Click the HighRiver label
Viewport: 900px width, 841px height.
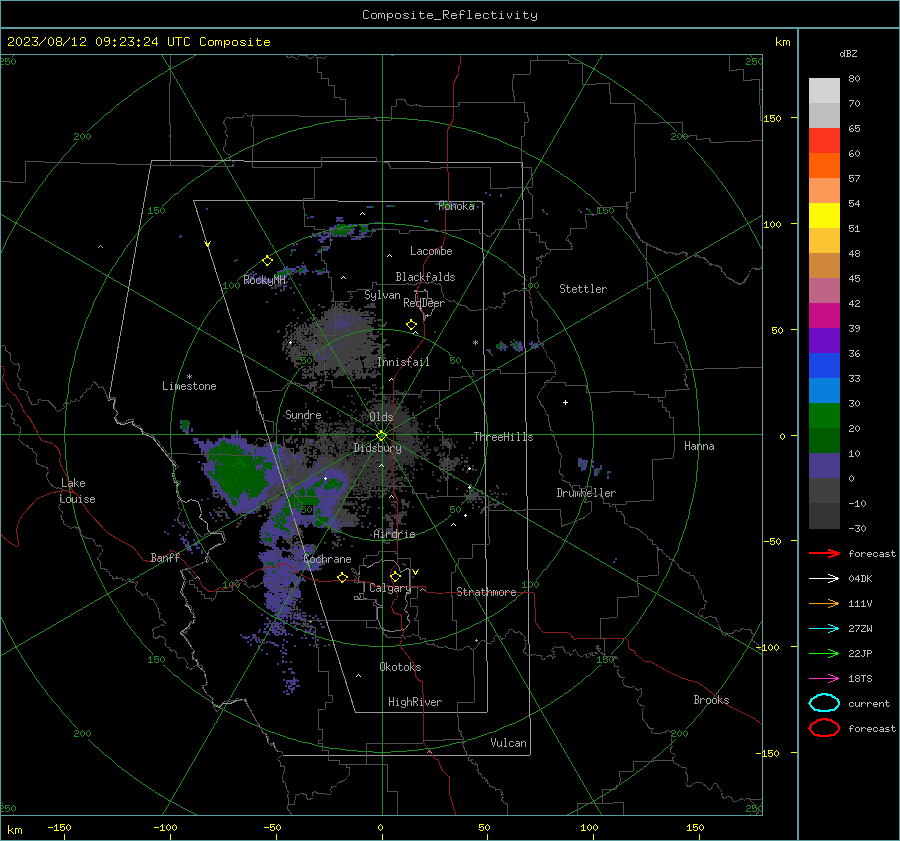click(x=415, y=702)
